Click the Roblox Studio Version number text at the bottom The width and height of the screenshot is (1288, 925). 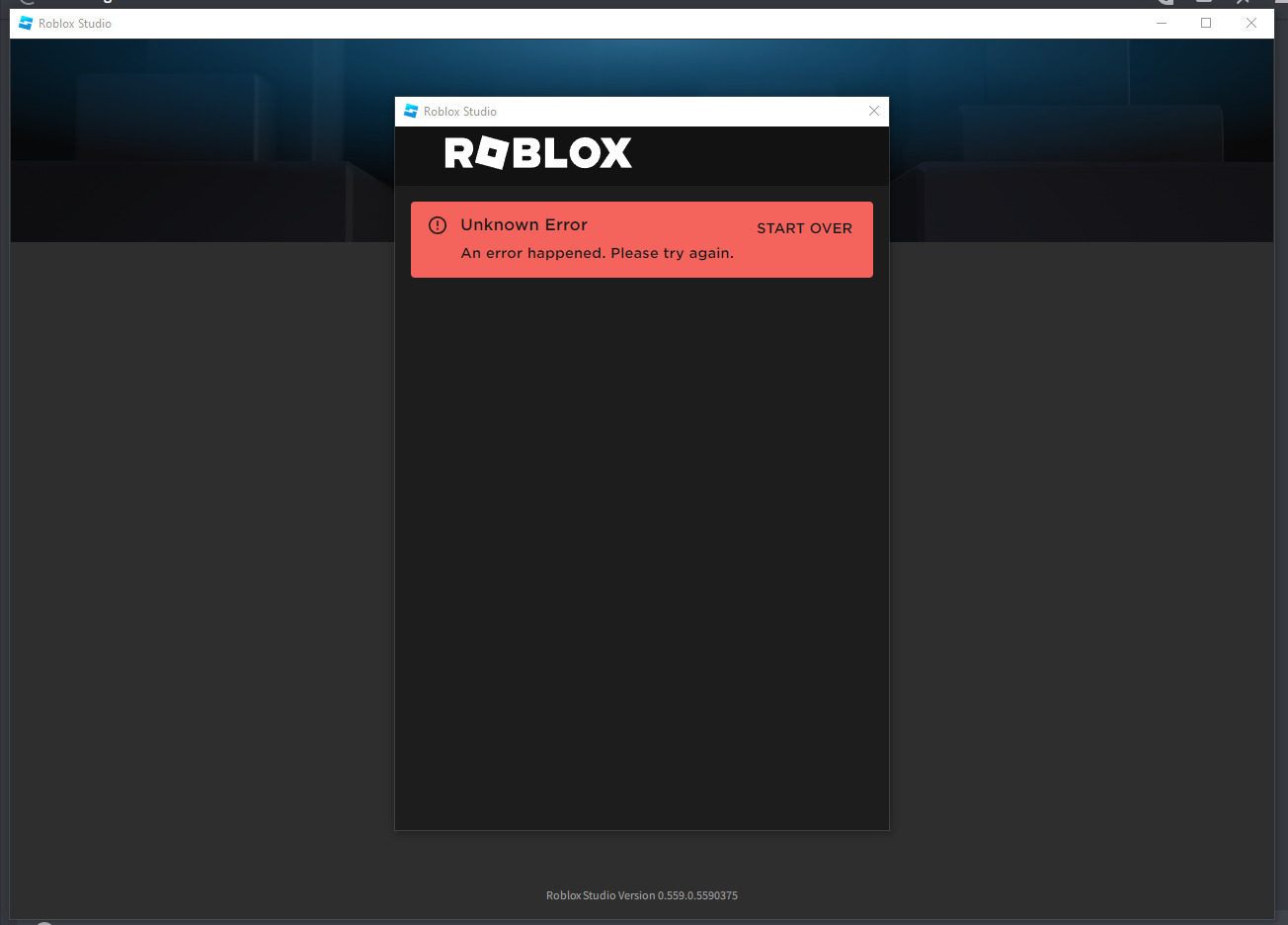641,895
